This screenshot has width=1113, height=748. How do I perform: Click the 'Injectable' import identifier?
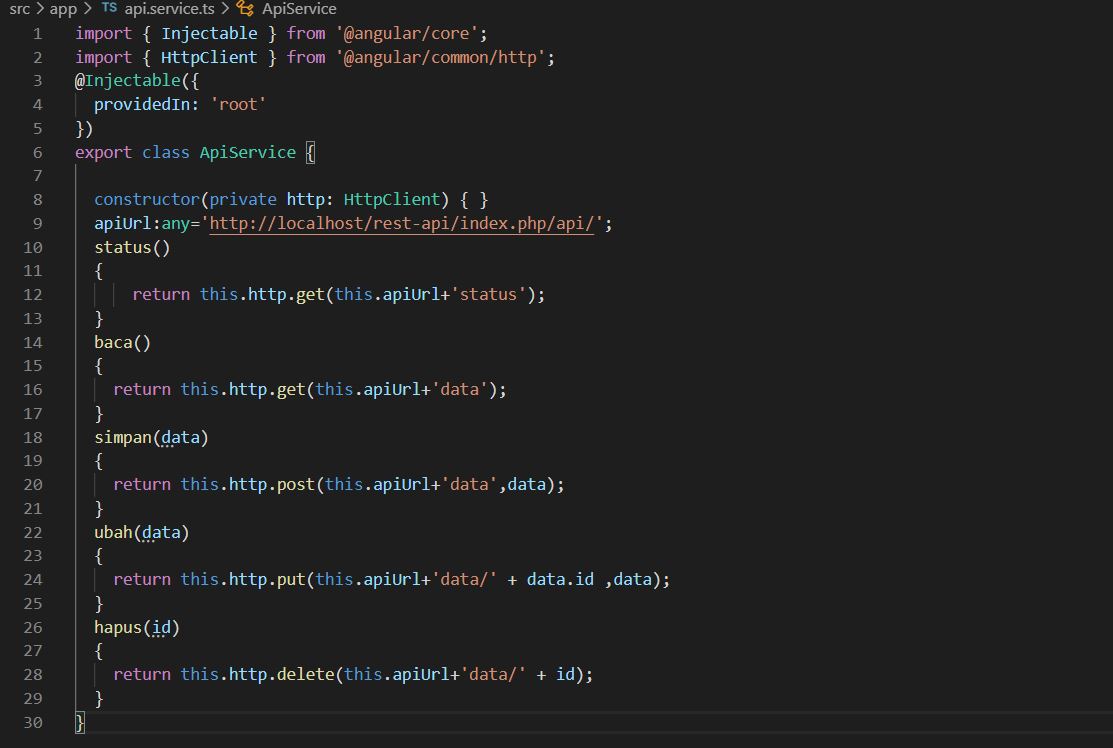pyautogui.click(x=209, y=33)
